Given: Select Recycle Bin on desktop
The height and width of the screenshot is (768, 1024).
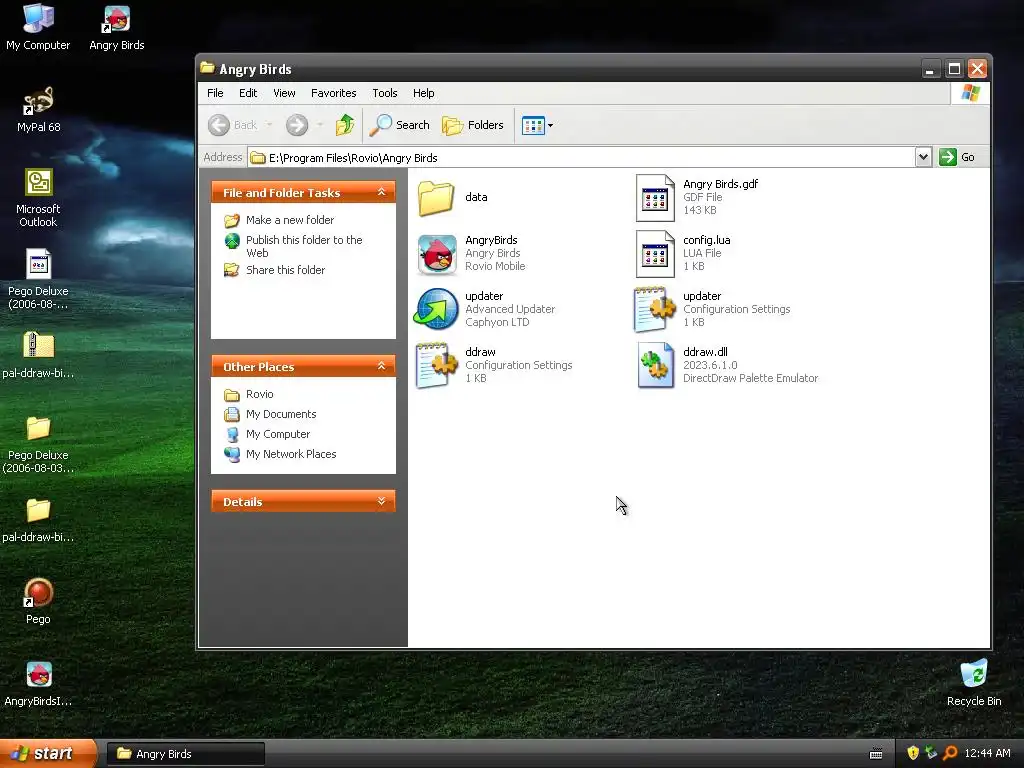Looking at the screenshot, I should (x=974, y=683).
